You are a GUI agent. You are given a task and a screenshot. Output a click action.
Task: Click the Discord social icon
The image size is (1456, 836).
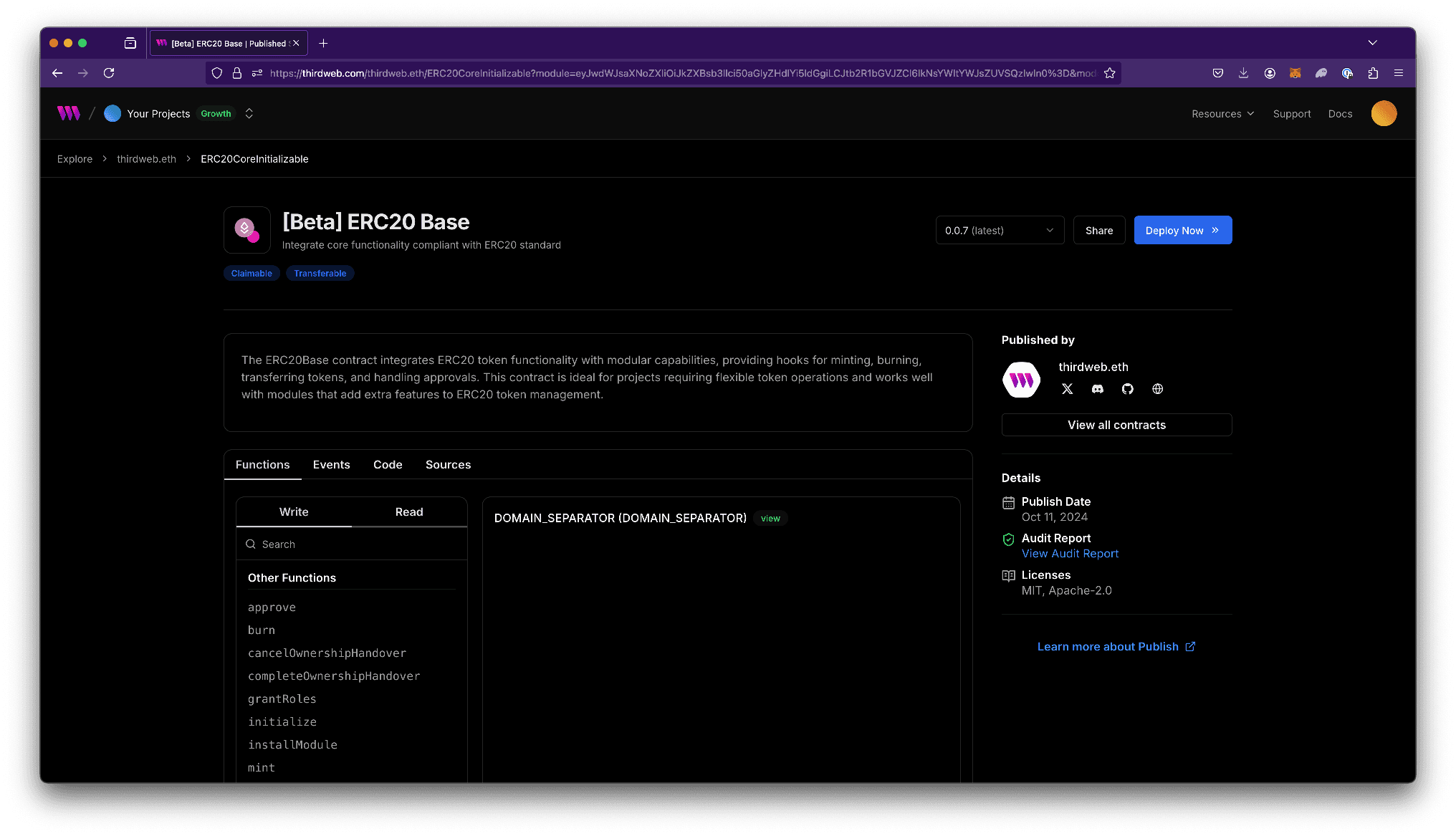(1097, 389)
